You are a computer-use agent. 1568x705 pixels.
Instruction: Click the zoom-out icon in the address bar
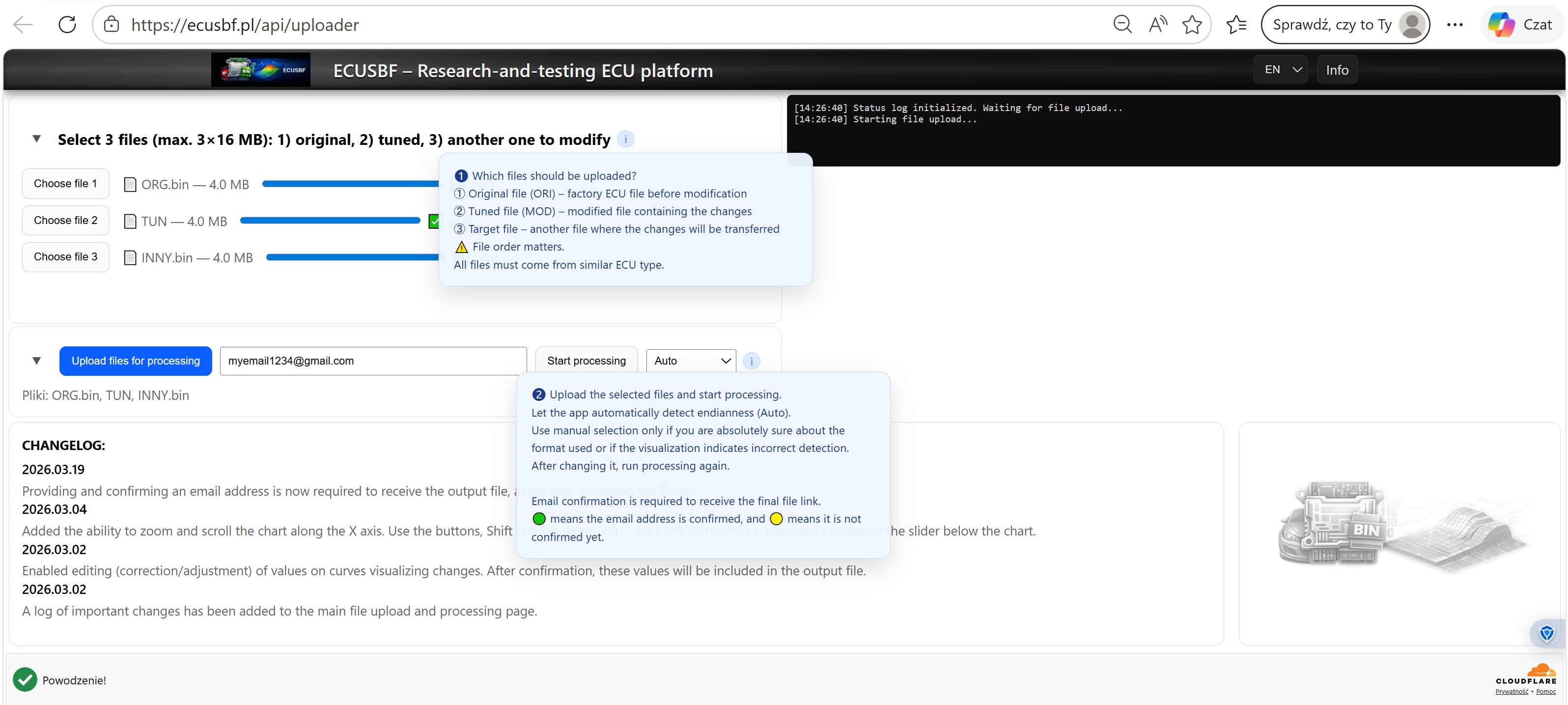click(1122, 24)
